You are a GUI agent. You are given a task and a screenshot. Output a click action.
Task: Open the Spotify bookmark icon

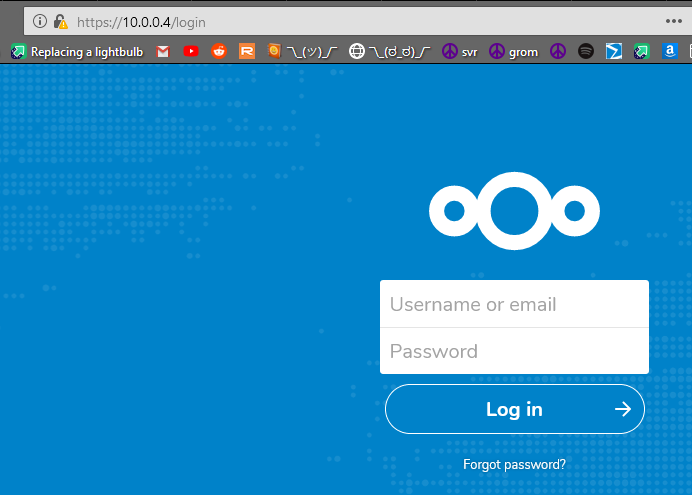coord(586,52)
